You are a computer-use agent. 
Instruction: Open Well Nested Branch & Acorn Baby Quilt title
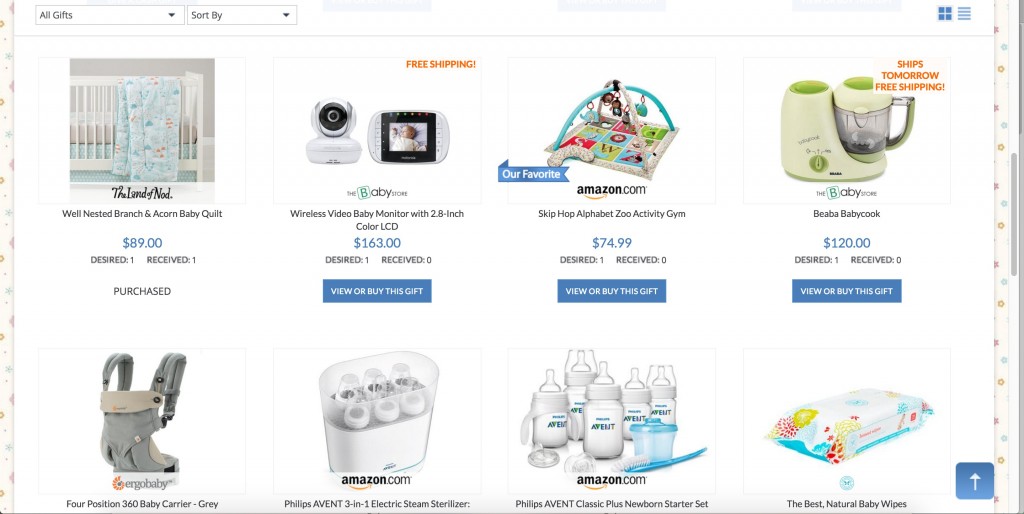pyautogui.click(x=142, y=214)
